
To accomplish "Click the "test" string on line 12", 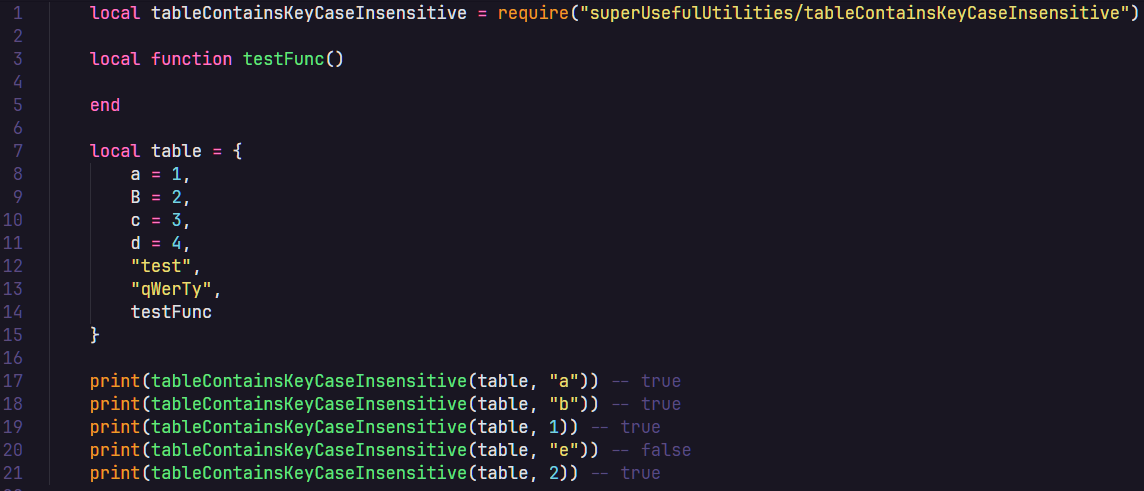I will (x=161, y=266).
